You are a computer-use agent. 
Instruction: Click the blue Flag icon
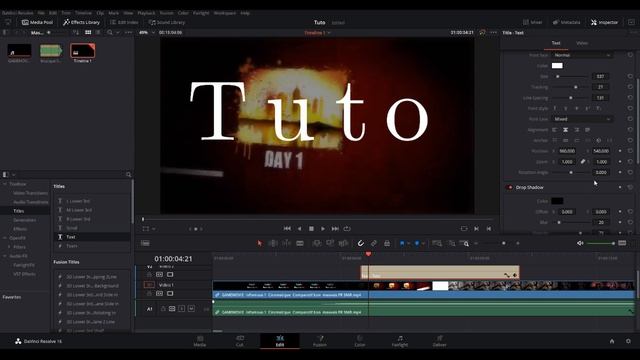click(x=402, y=243)
